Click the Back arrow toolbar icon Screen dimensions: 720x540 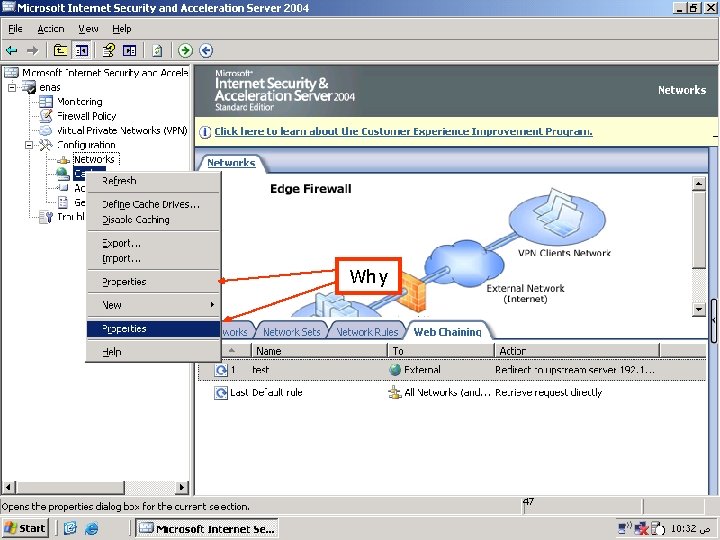coord(11,51)
